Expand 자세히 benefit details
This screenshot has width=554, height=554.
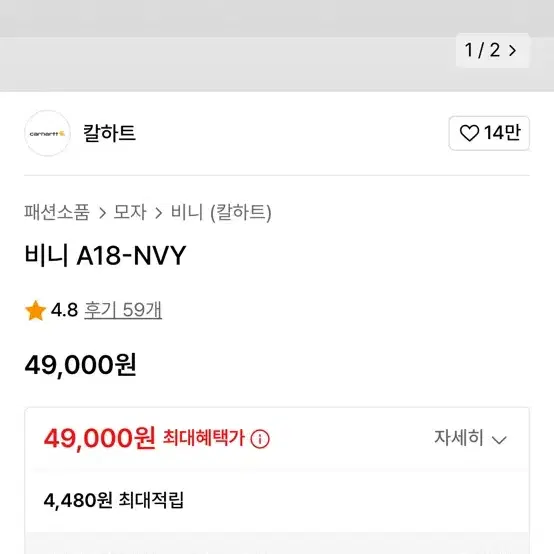(470, 438)
